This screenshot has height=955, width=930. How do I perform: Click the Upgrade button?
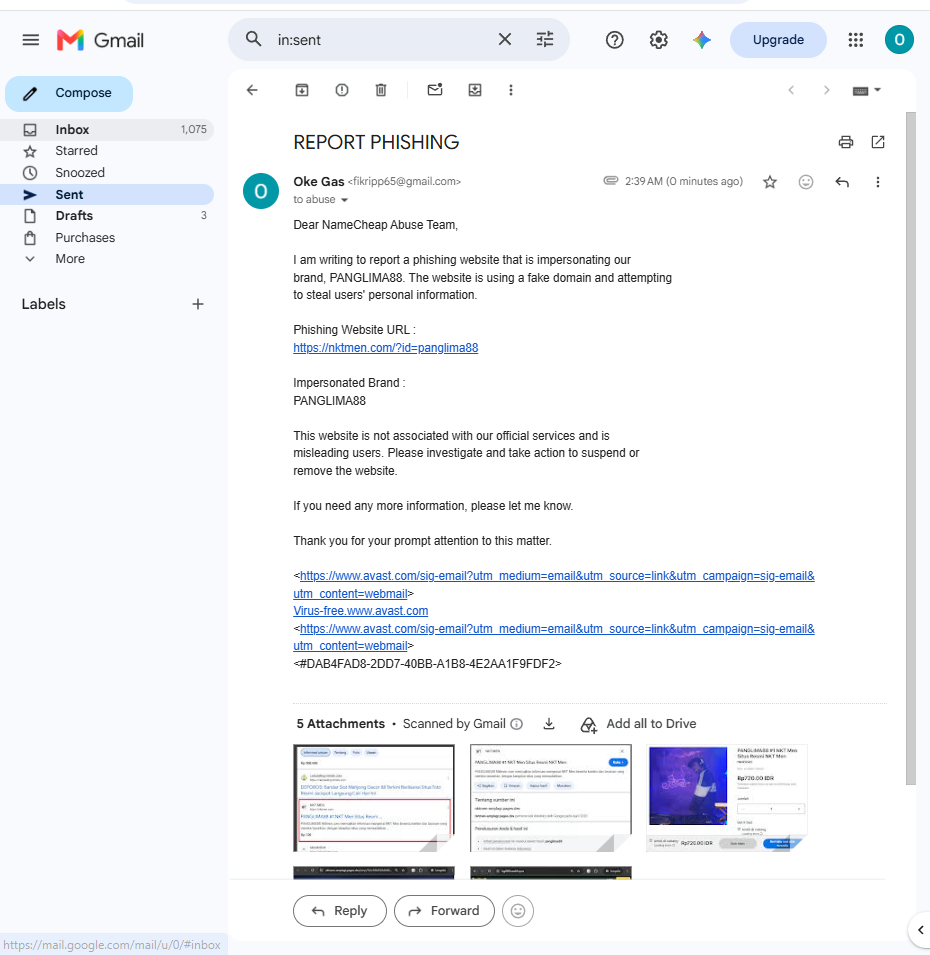click(778, 40)
